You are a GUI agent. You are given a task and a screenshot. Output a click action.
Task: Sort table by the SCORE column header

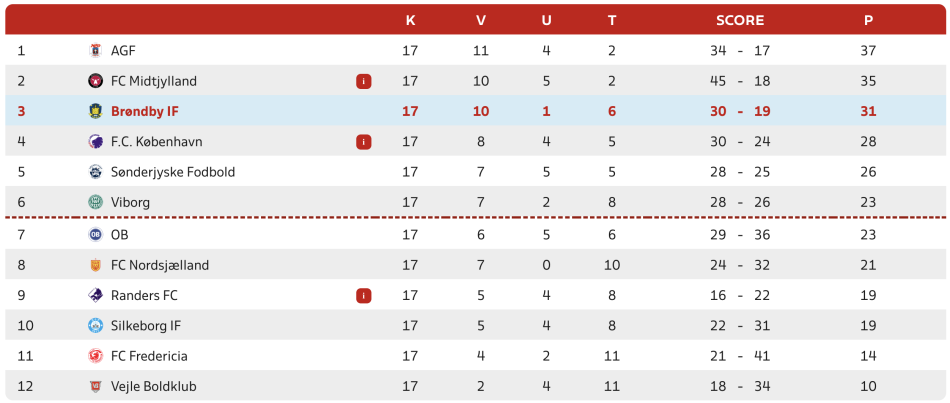740,20
